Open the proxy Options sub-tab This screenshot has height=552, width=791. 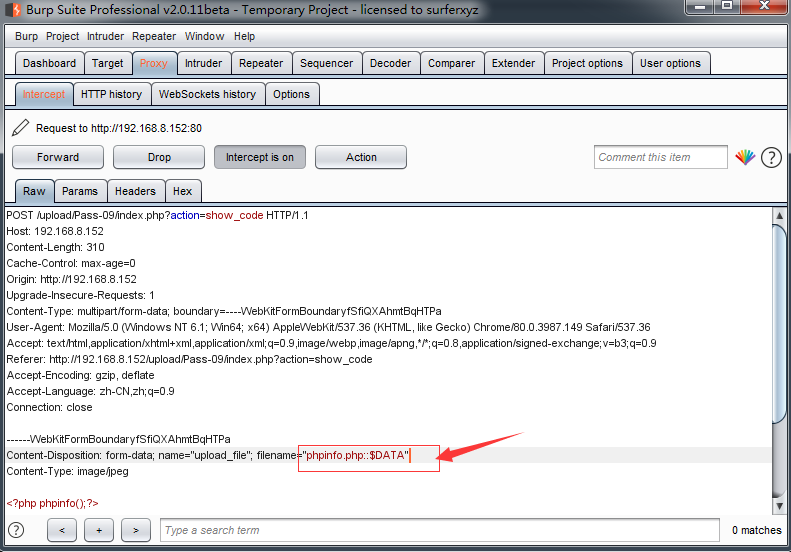[292, 94]
